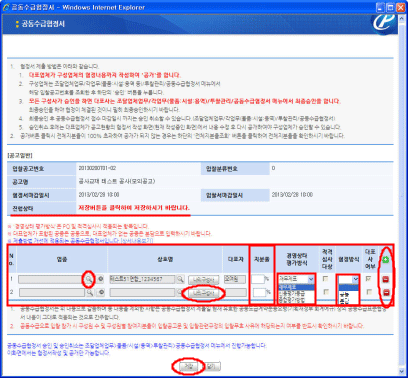Click the magnifier search icon in row 1's first column
The width and height of the screenshot is (408, 382).
click(89, 279)
